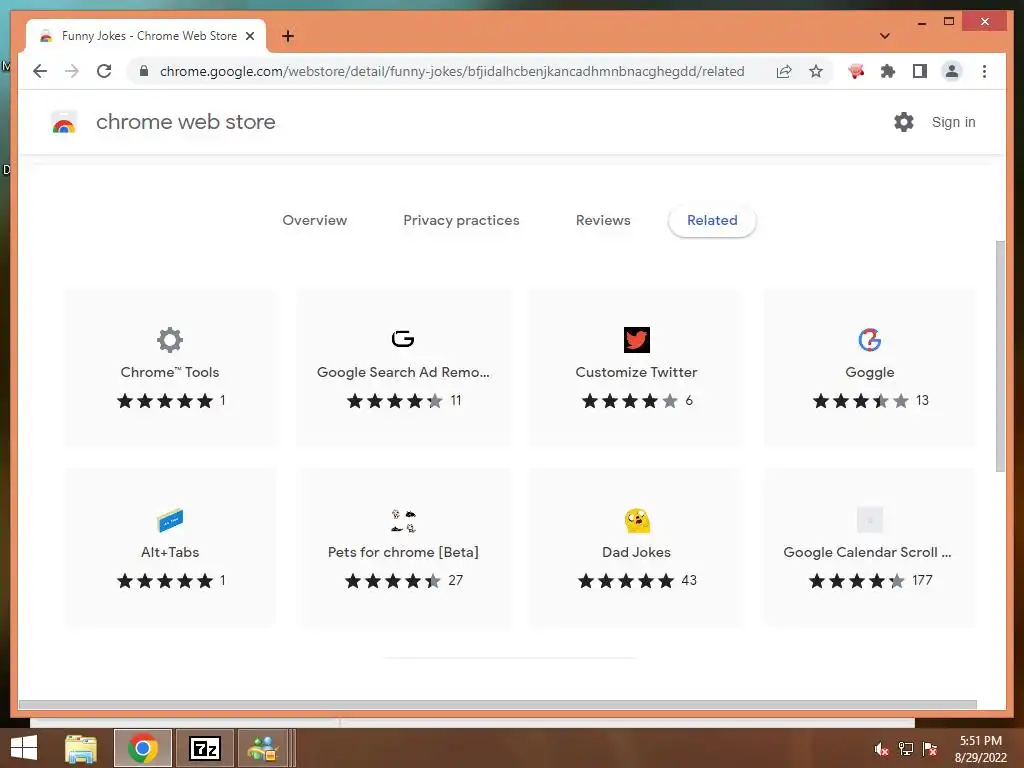Open the web store settings gear
The height and width of the screenshot is (768, 1024).
(904, 122)
